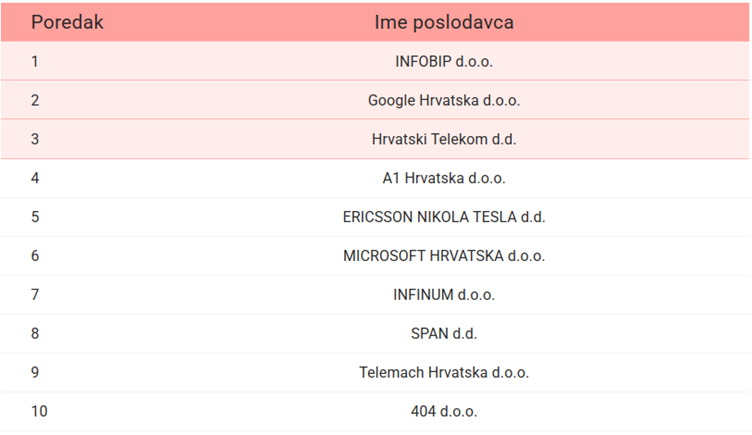Click rank number 5 cell
752x435 pixels.
pyautogui.click(x=35, y=217)
